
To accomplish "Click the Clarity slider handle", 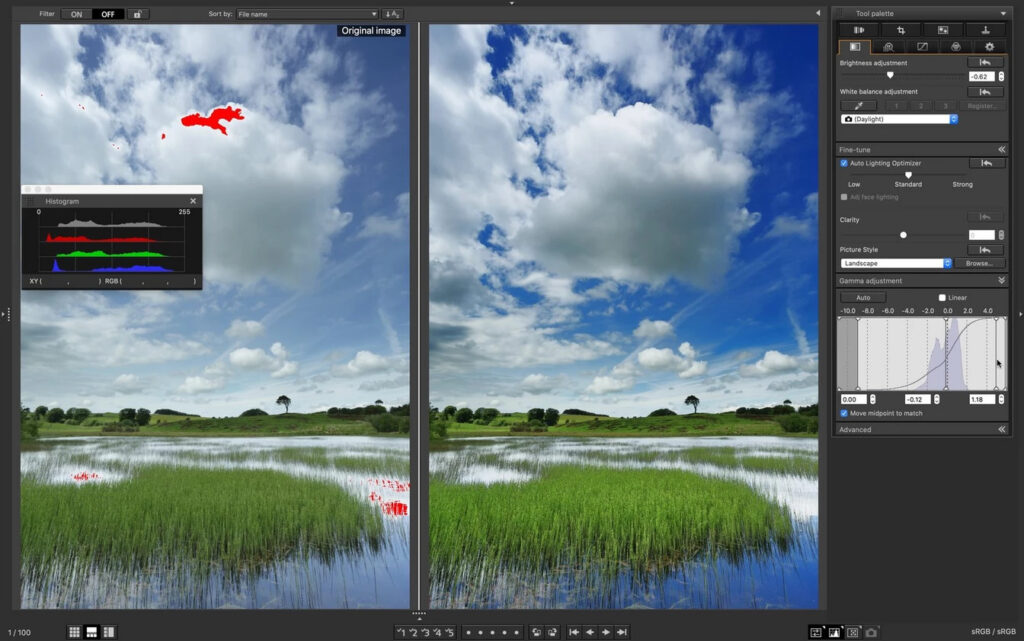I will 903,235.
